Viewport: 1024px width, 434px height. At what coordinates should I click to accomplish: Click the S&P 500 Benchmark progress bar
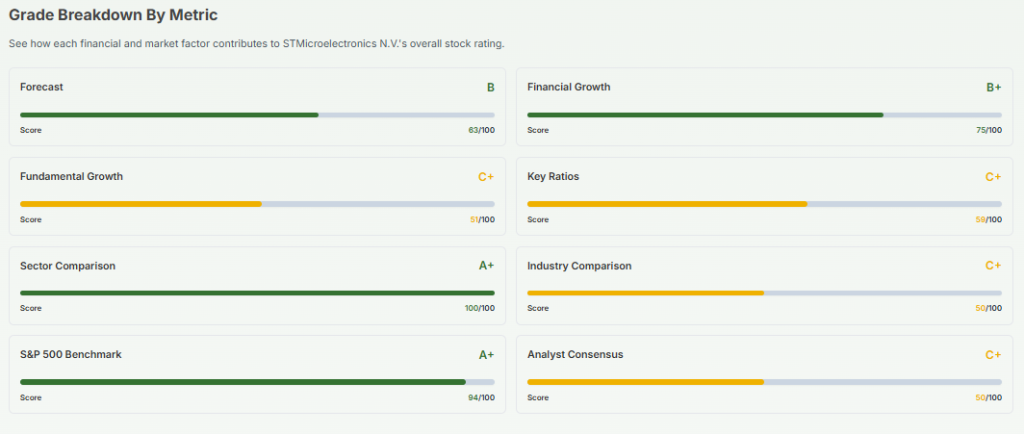coord(257,382)
